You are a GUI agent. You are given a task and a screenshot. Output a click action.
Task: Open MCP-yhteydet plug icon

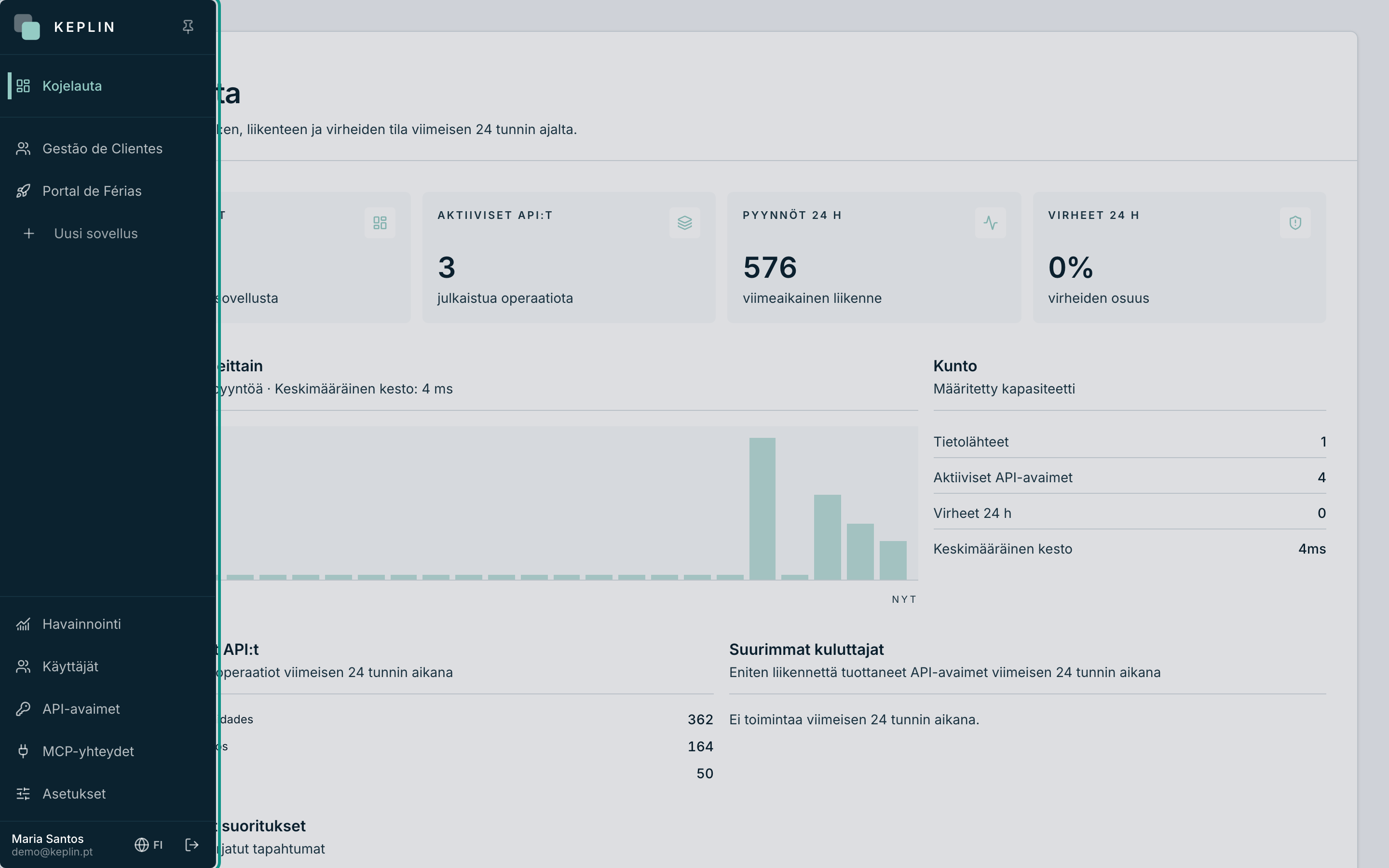23,751
